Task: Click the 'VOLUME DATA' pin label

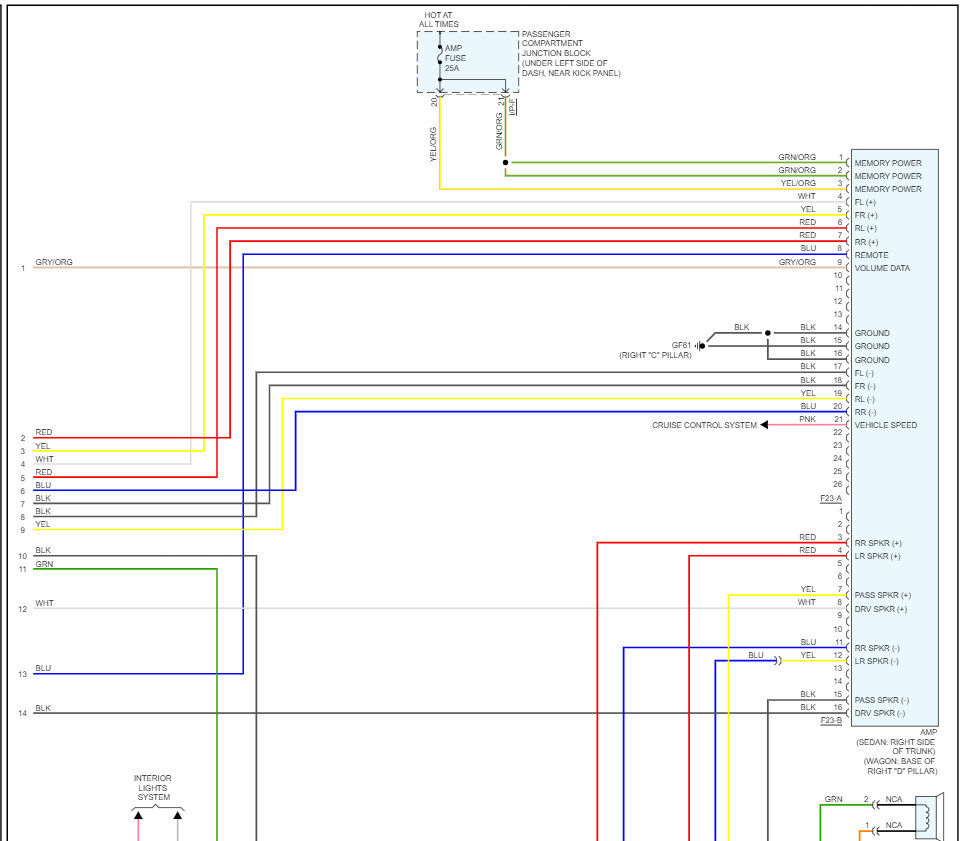Action: pyautogui.click(x=882, y=268)
